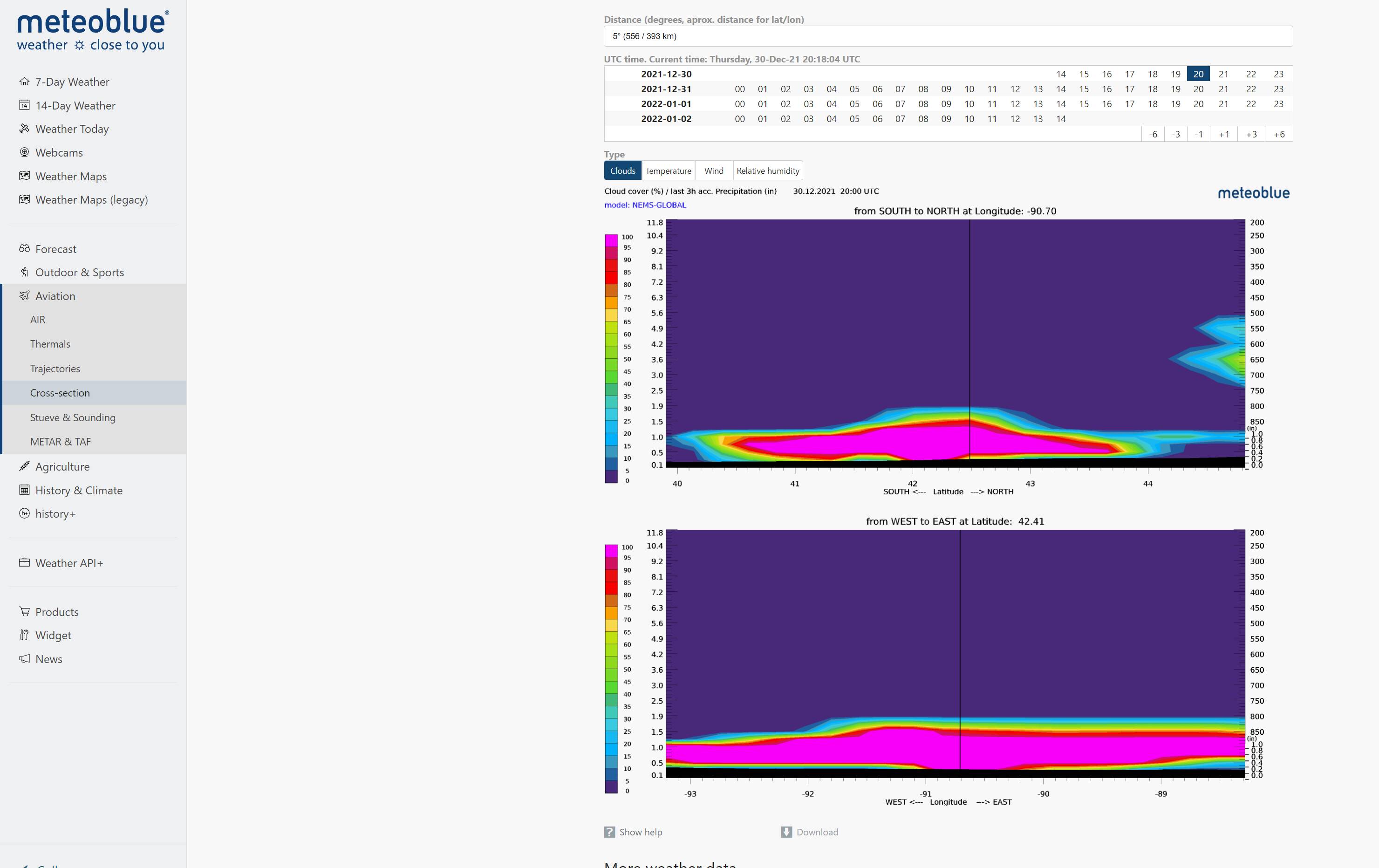Screen dimensions: 1379x868
Task: Select hour 21 on 2021-12-30
Action: [1223, 74]
